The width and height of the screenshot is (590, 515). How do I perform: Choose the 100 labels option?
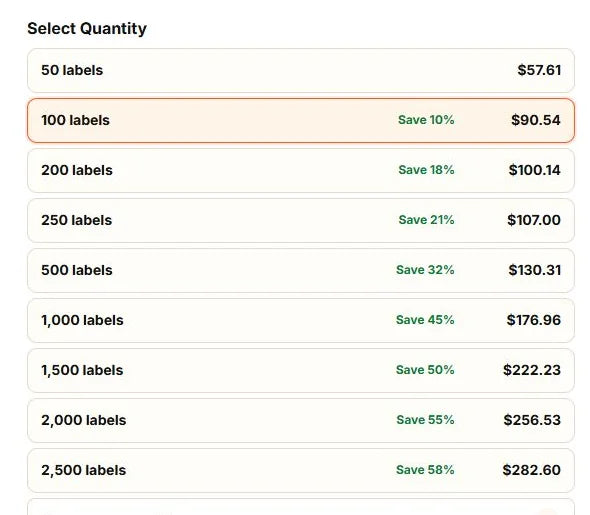(x=301, y=120)
